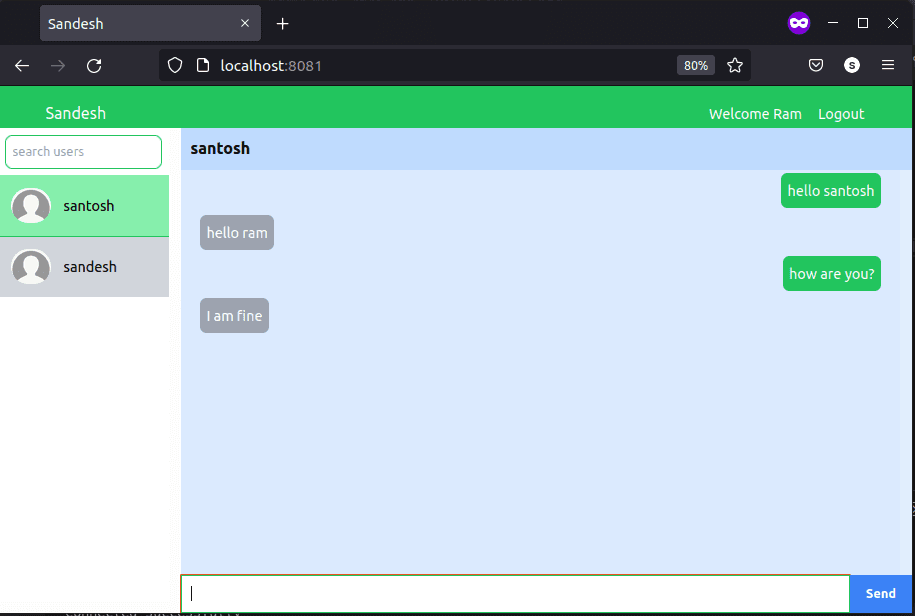Click the page info document icon
This screenshot has width=915, height=616.
point(202,65)
